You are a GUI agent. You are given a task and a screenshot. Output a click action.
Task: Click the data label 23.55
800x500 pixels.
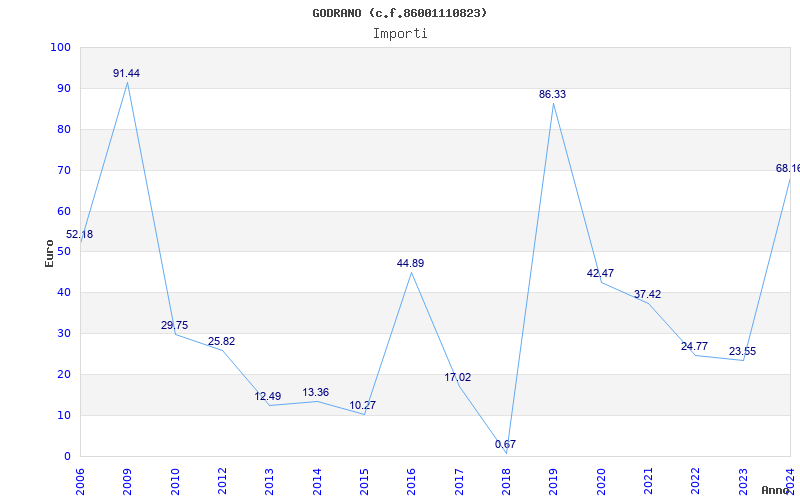tap(742, 352)
